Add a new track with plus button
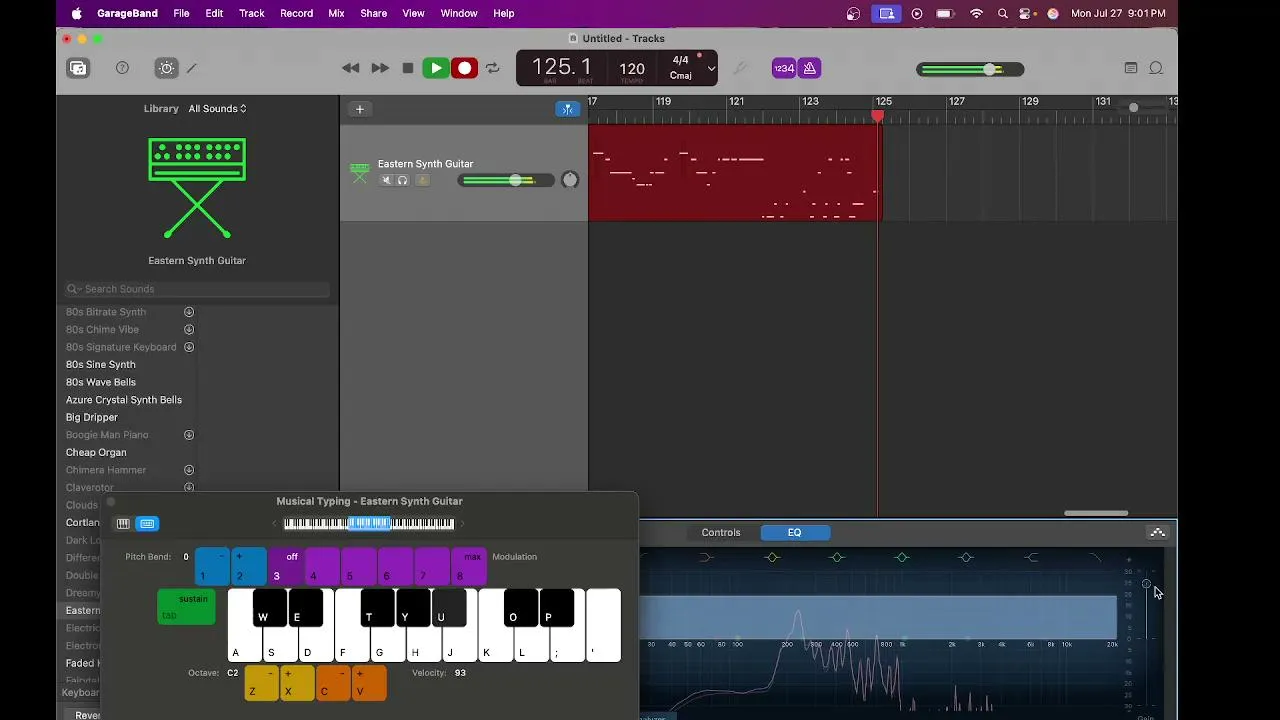Viewport: 1280px width, 720px height. coord(360,109)
